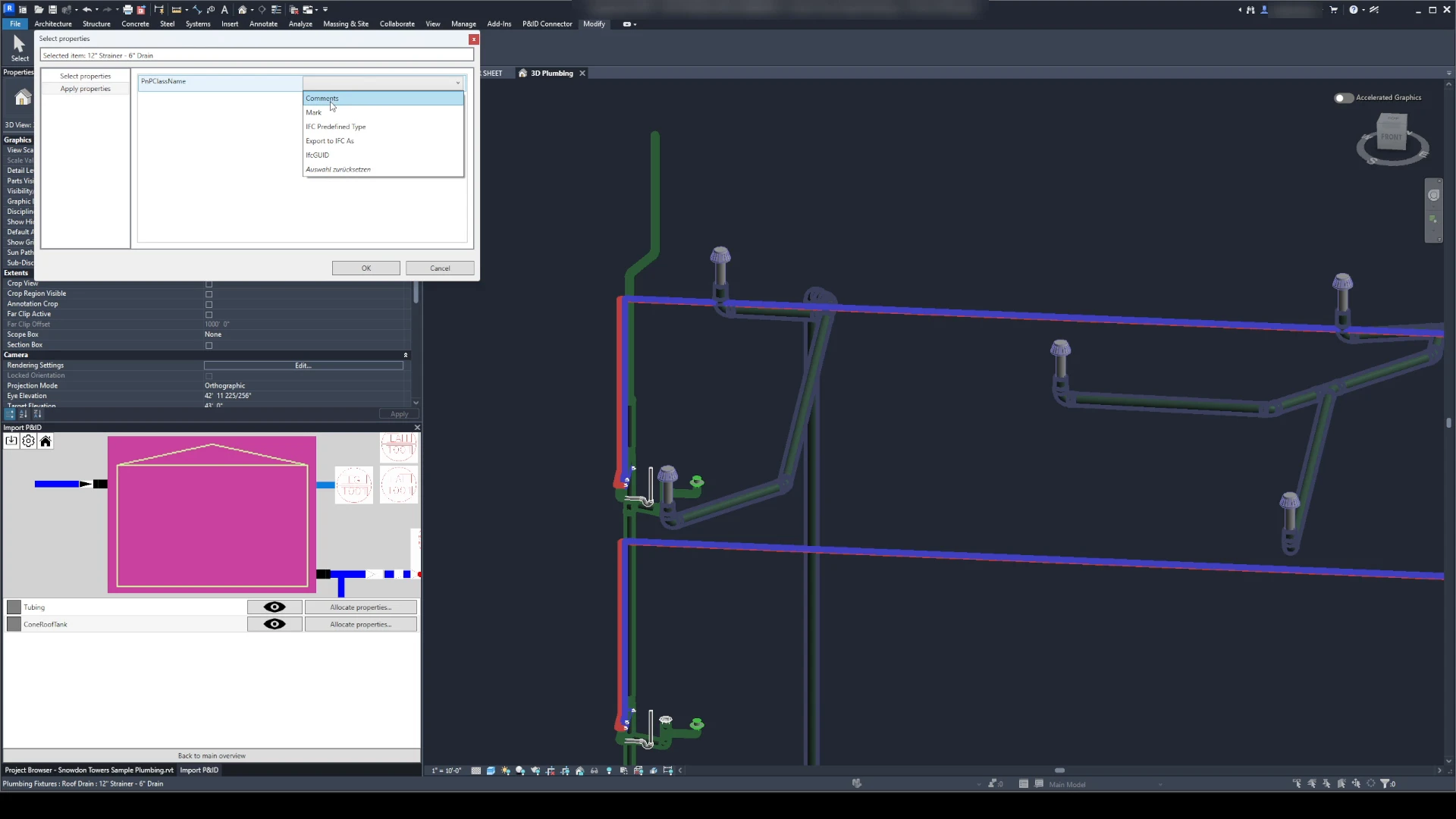Click the Text 'A' icon in quick access
This screenshot has width=1456, height=819.
click(224, 10)
